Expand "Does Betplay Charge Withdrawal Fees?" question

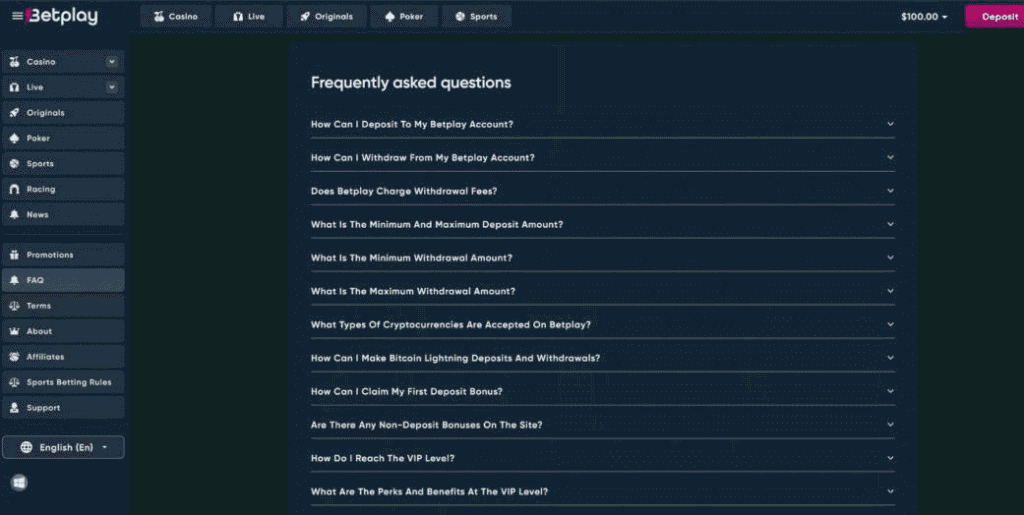pyautogui.click(x=602, y=191)
